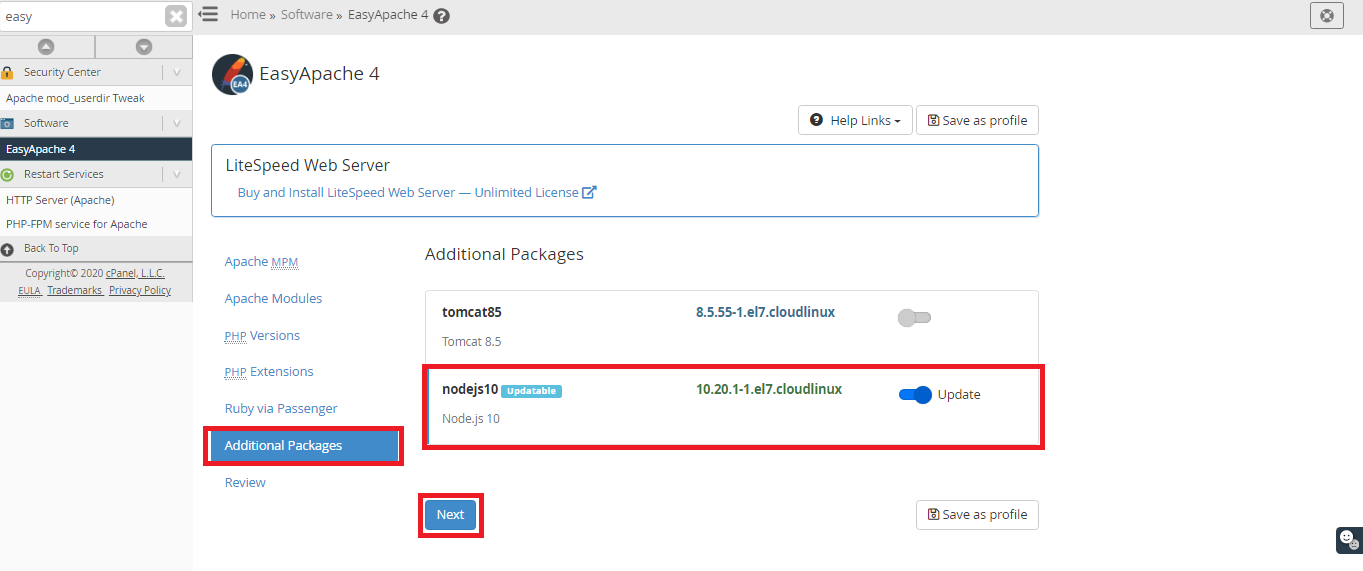Open the Review tab
1363x571 pixels.
[245, 482]
